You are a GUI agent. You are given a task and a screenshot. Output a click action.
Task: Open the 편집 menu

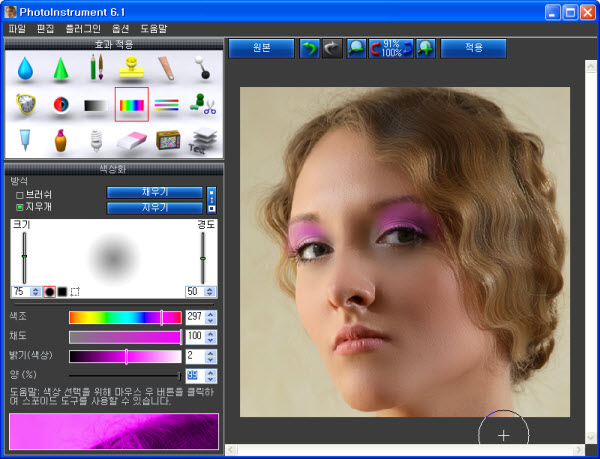[45, 29]
